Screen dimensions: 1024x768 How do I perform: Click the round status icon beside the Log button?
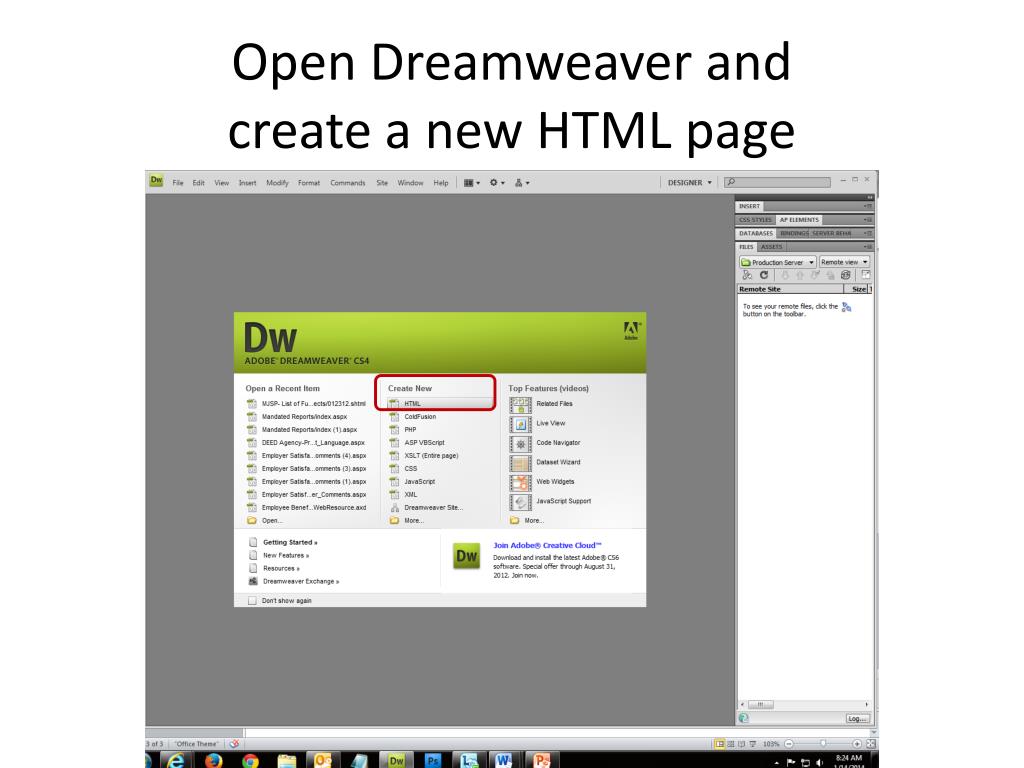click(744, 718)
